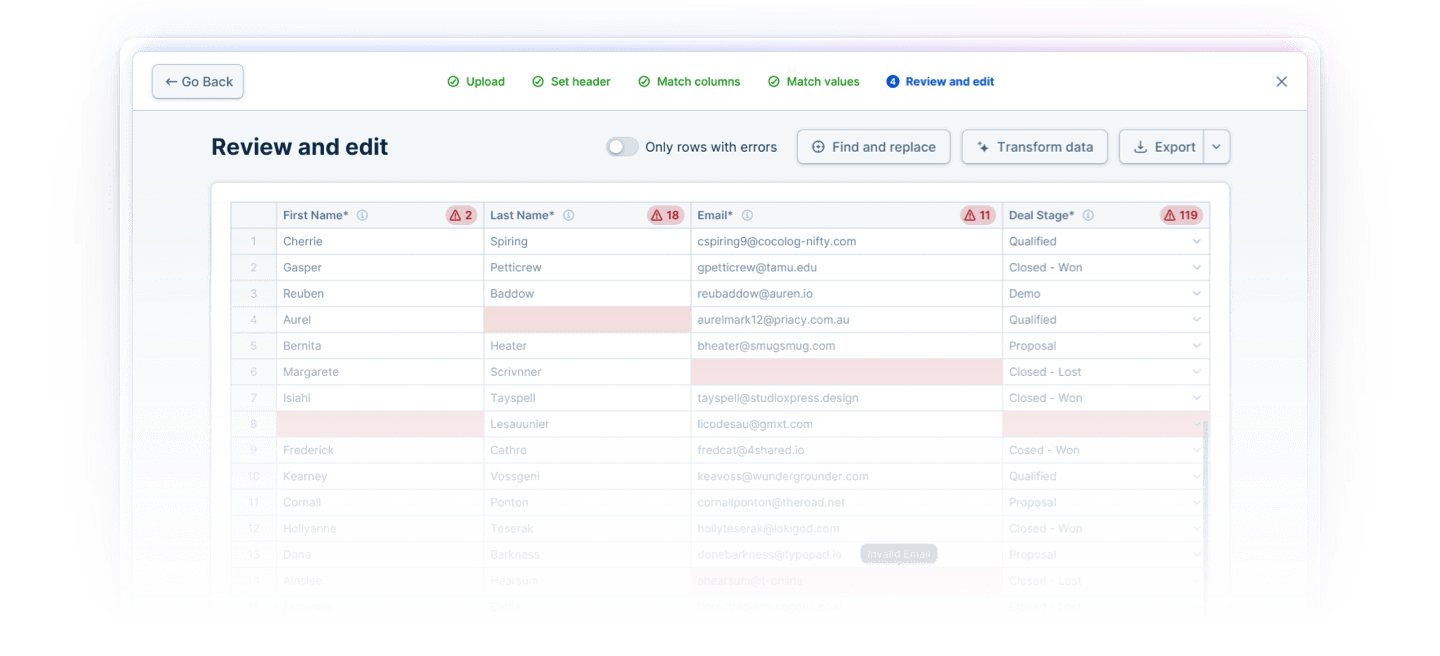1440x656 pixels.
Task: Click the blue step icon for Review and edit
Action: point(891,81)
